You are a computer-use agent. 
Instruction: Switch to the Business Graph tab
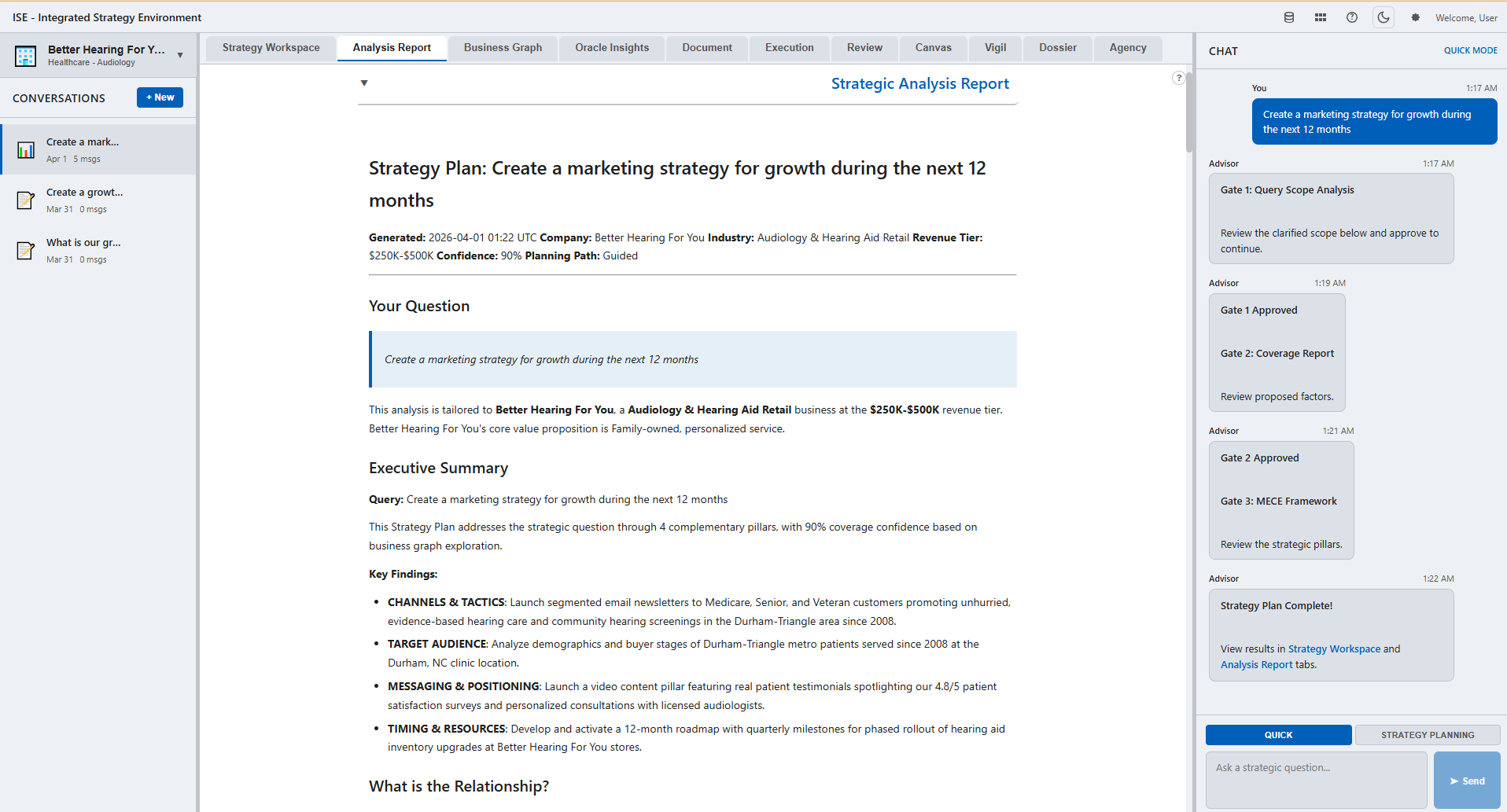(x=503, y=48)
